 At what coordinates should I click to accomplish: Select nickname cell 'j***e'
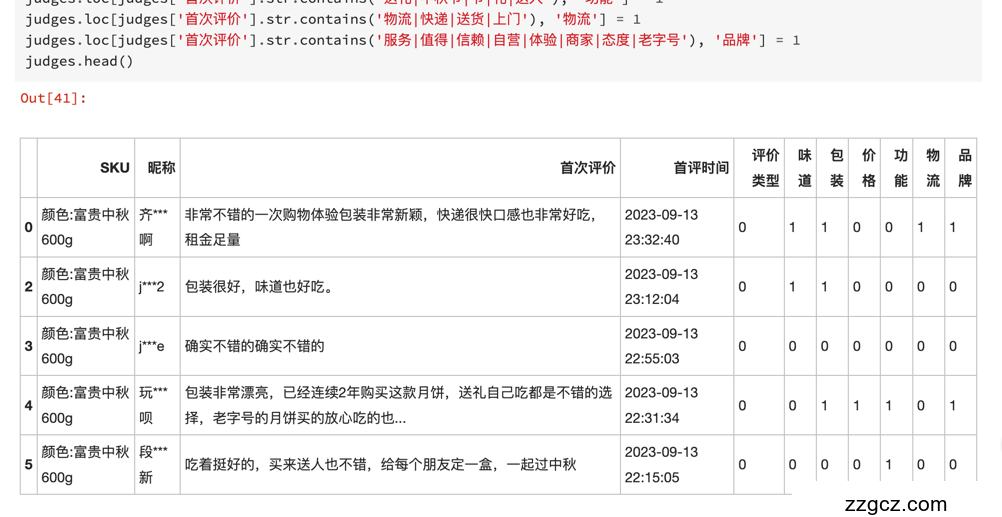(152, 346)
